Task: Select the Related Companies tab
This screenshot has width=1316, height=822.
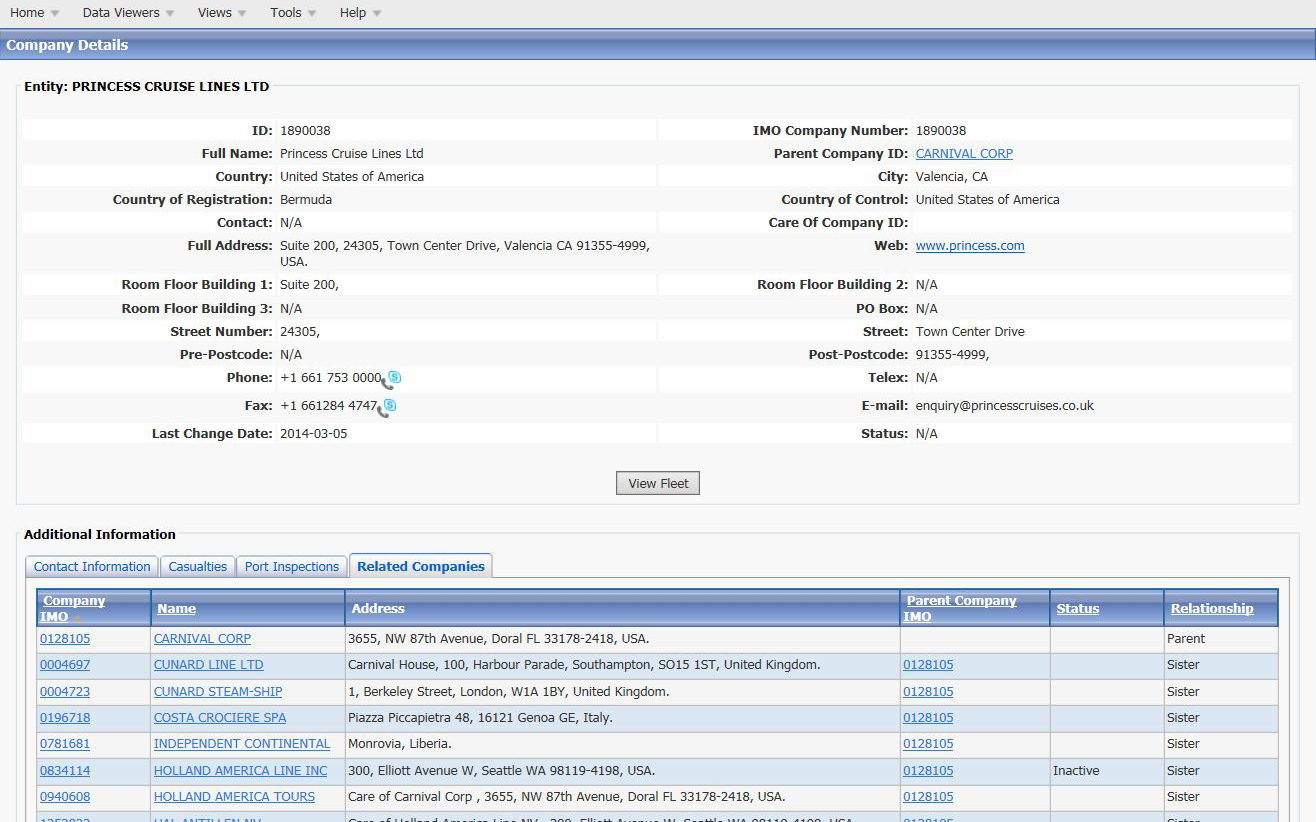Action: click(x=421, y=566)
